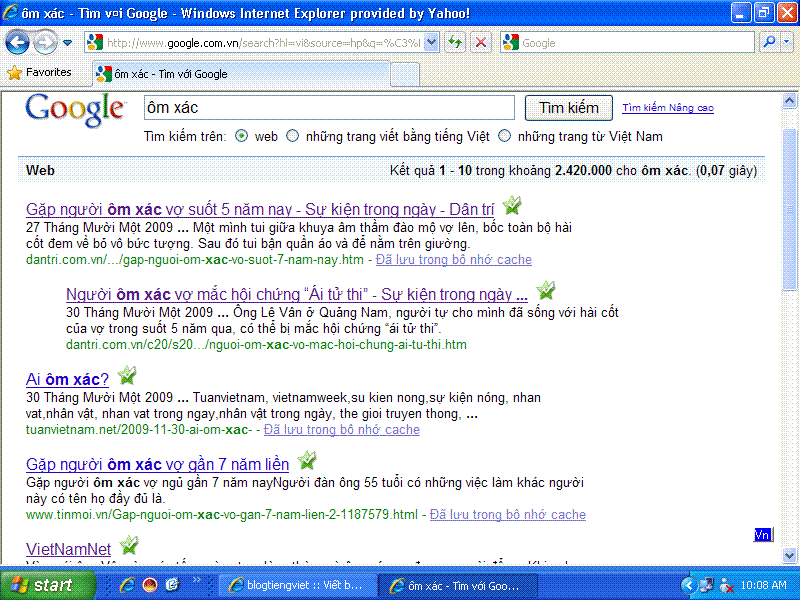
Task: Click star icon beside 'Ai ôm xác?'
Action: pos(127,376)
